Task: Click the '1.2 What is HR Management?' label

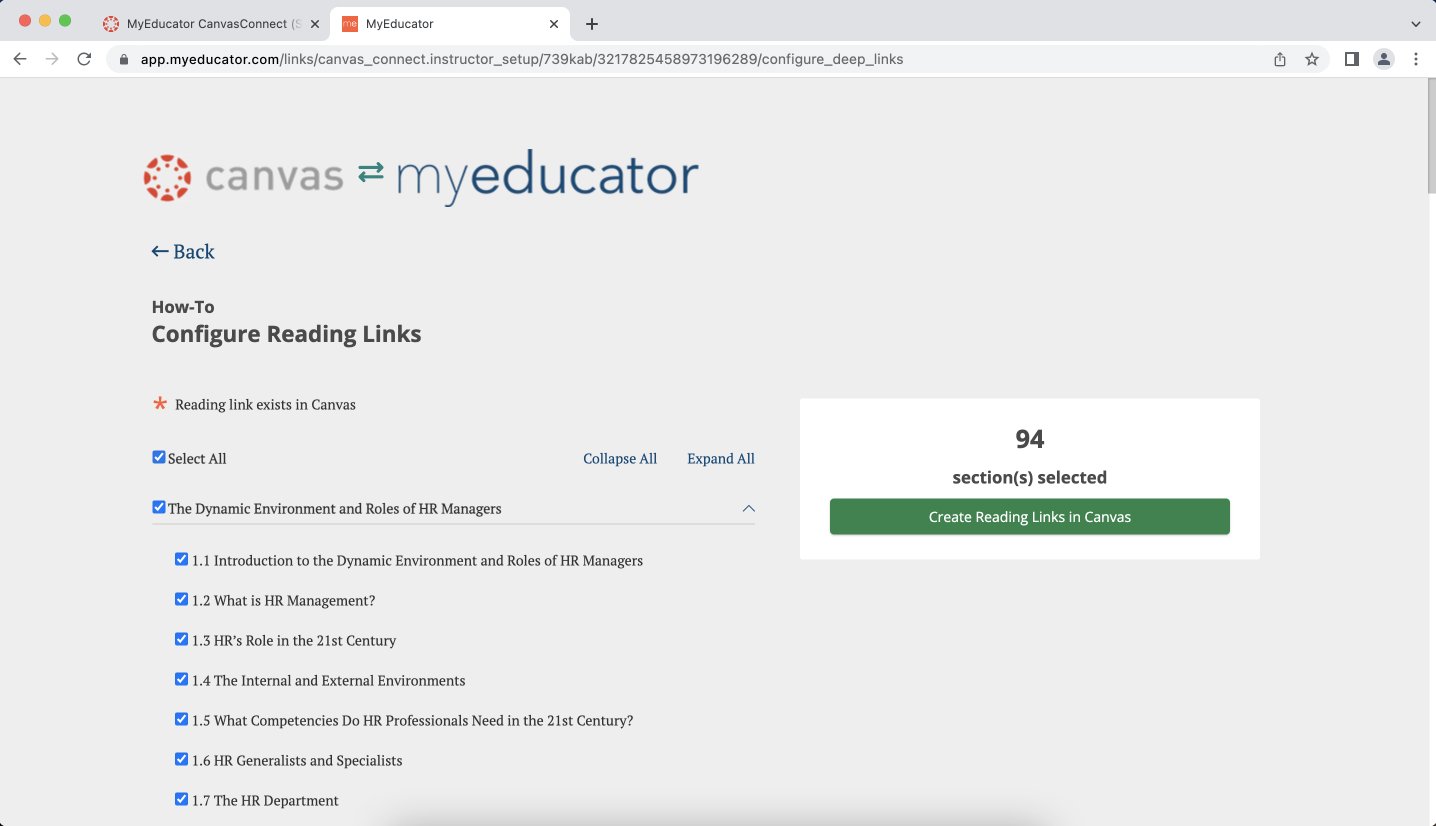Action: pyautogui.click(x=283, y=601)
